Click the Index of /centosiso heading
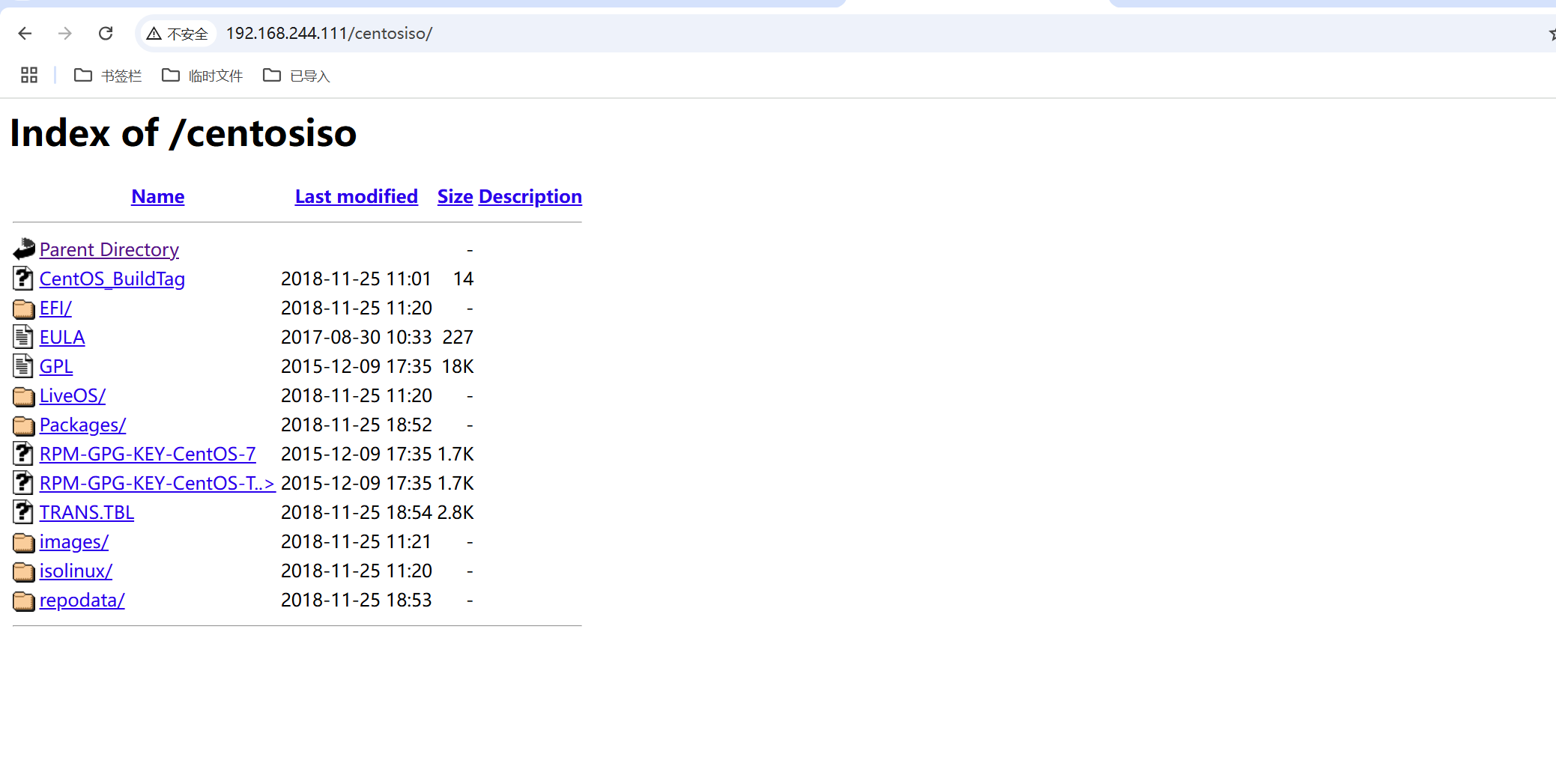The image size is (1556, 784). tap(184, 133)
